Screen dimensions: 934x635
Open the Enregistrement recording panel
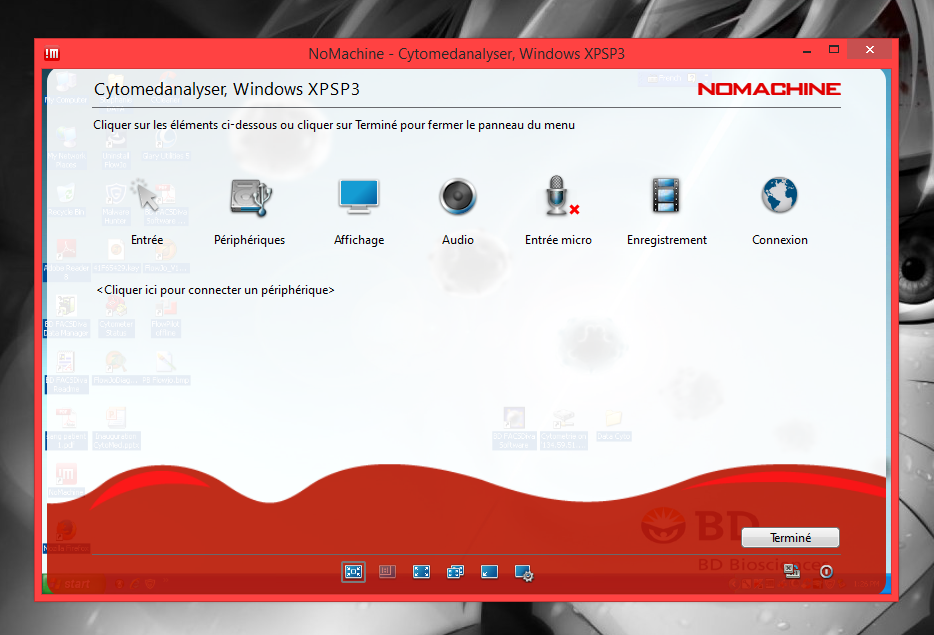(667, 211)
